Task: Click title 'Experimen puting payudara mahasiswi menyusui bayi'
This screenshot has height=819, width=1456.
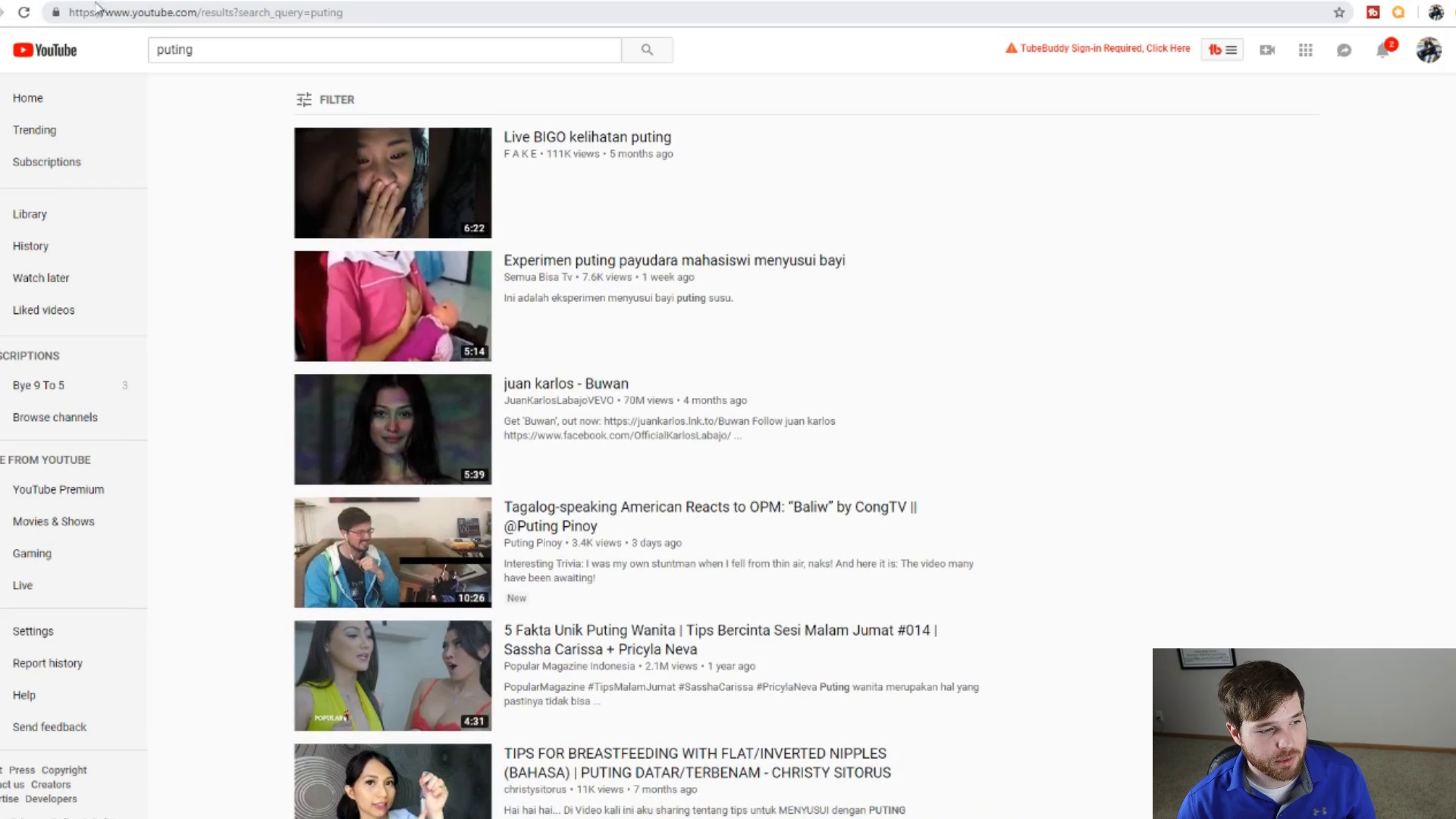Action: (674, 260)
